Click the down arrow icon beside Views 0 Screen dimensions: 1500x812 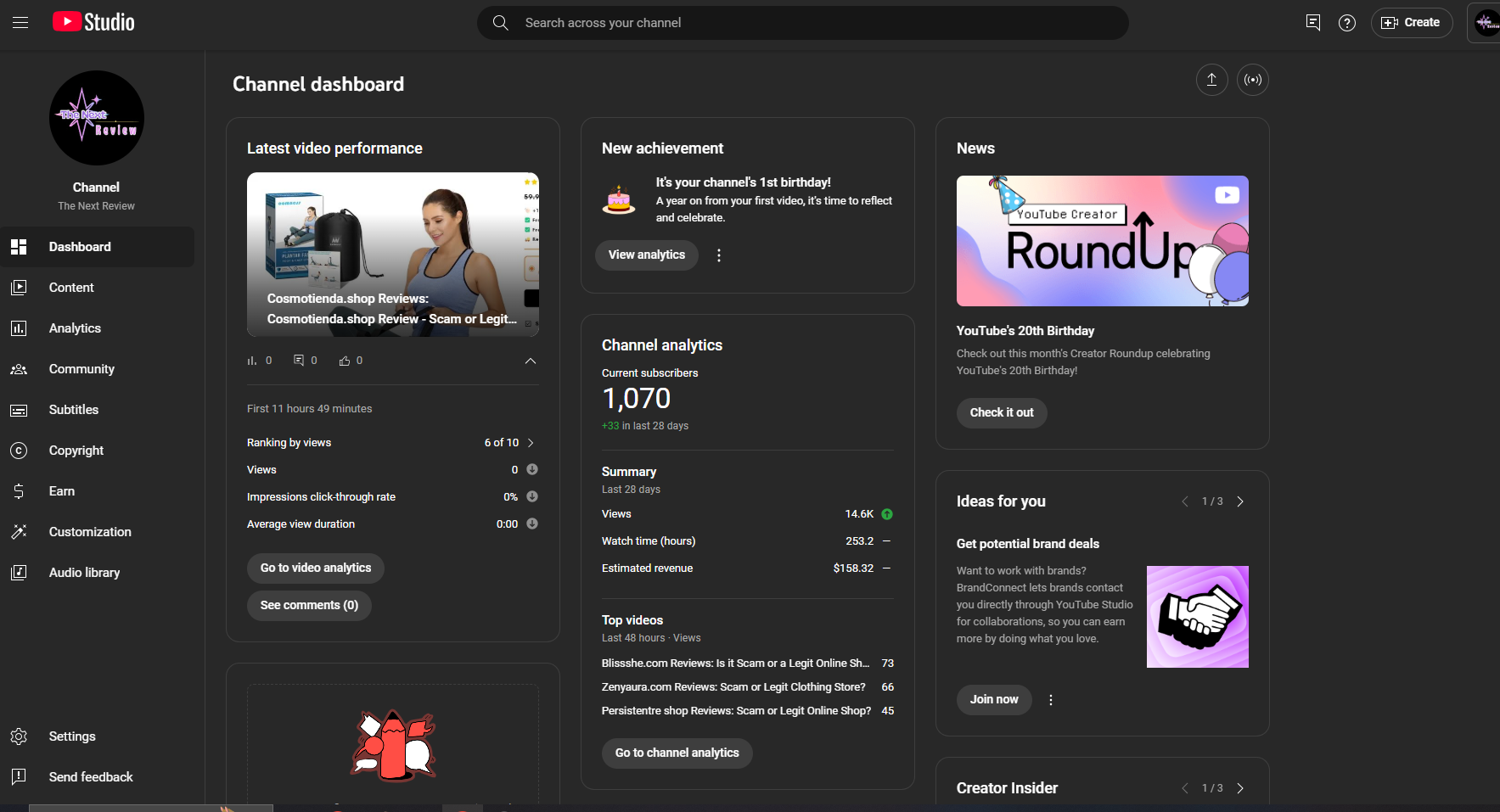532,469
